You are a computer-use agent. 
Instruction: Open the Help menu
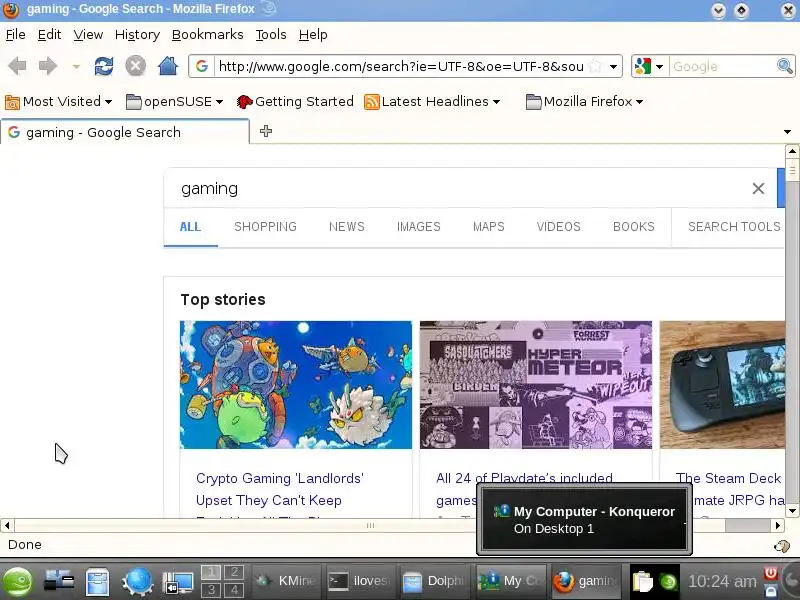[x=313, y=35]
